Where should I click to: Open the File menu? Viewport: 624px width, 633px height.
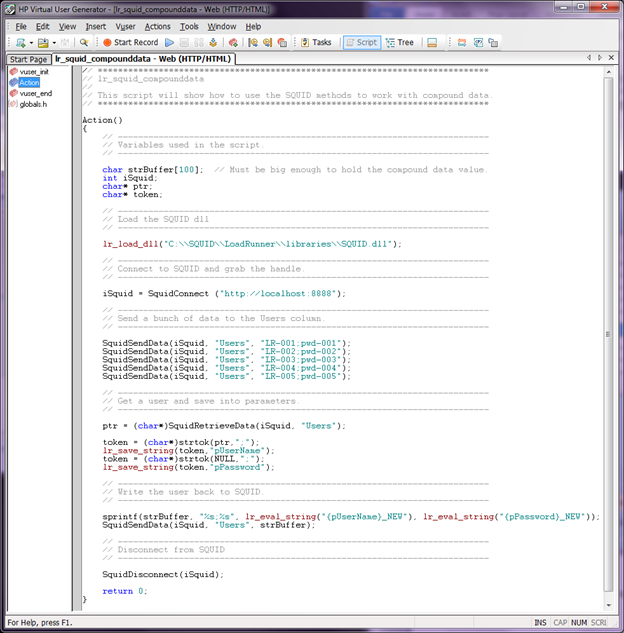[21, 27]
